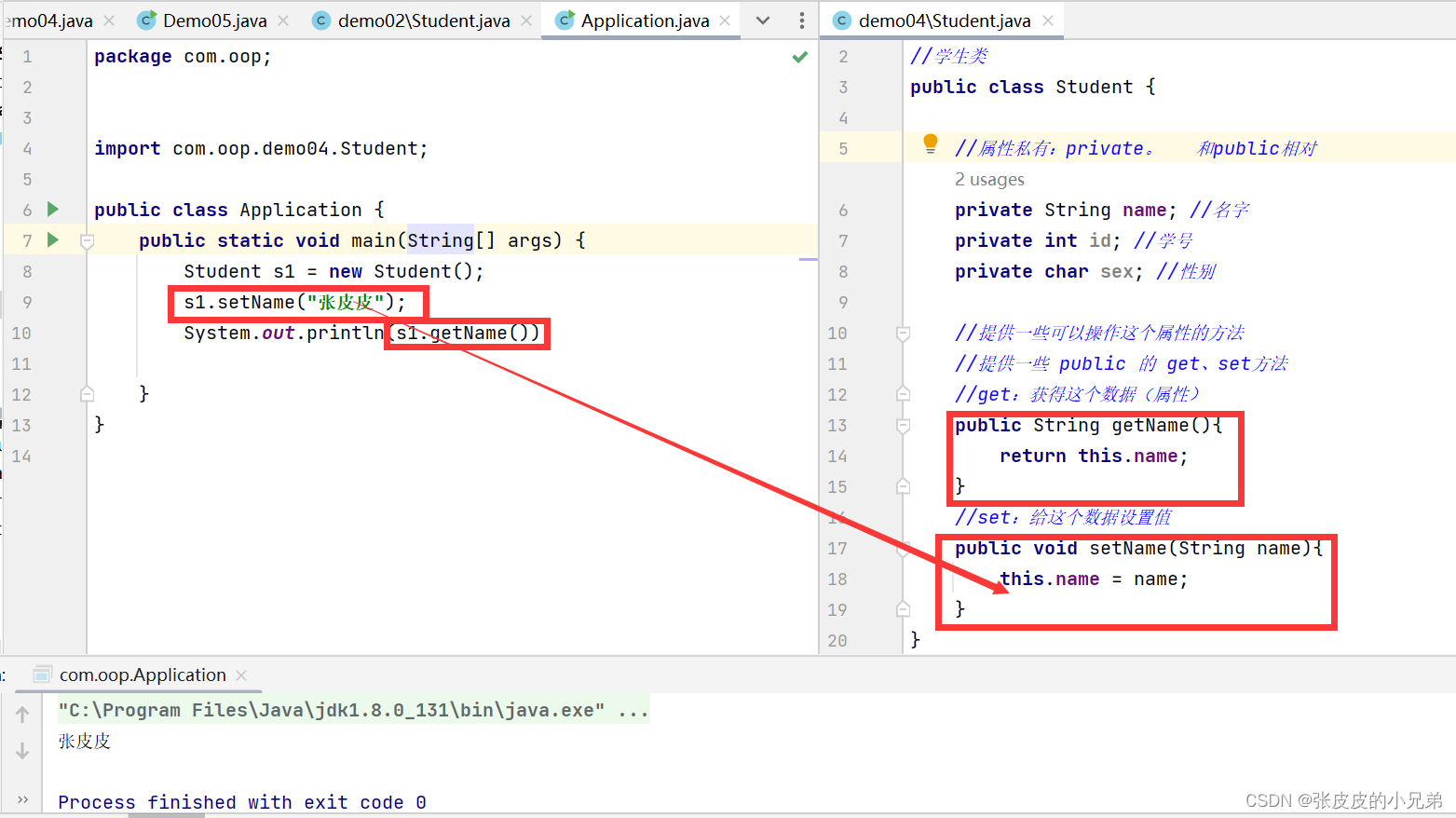Image resolution: width=1456 pixels, height=818 pixels.
Task: Collapse the main method fold at line 7
Action: [x=87, y=241]
